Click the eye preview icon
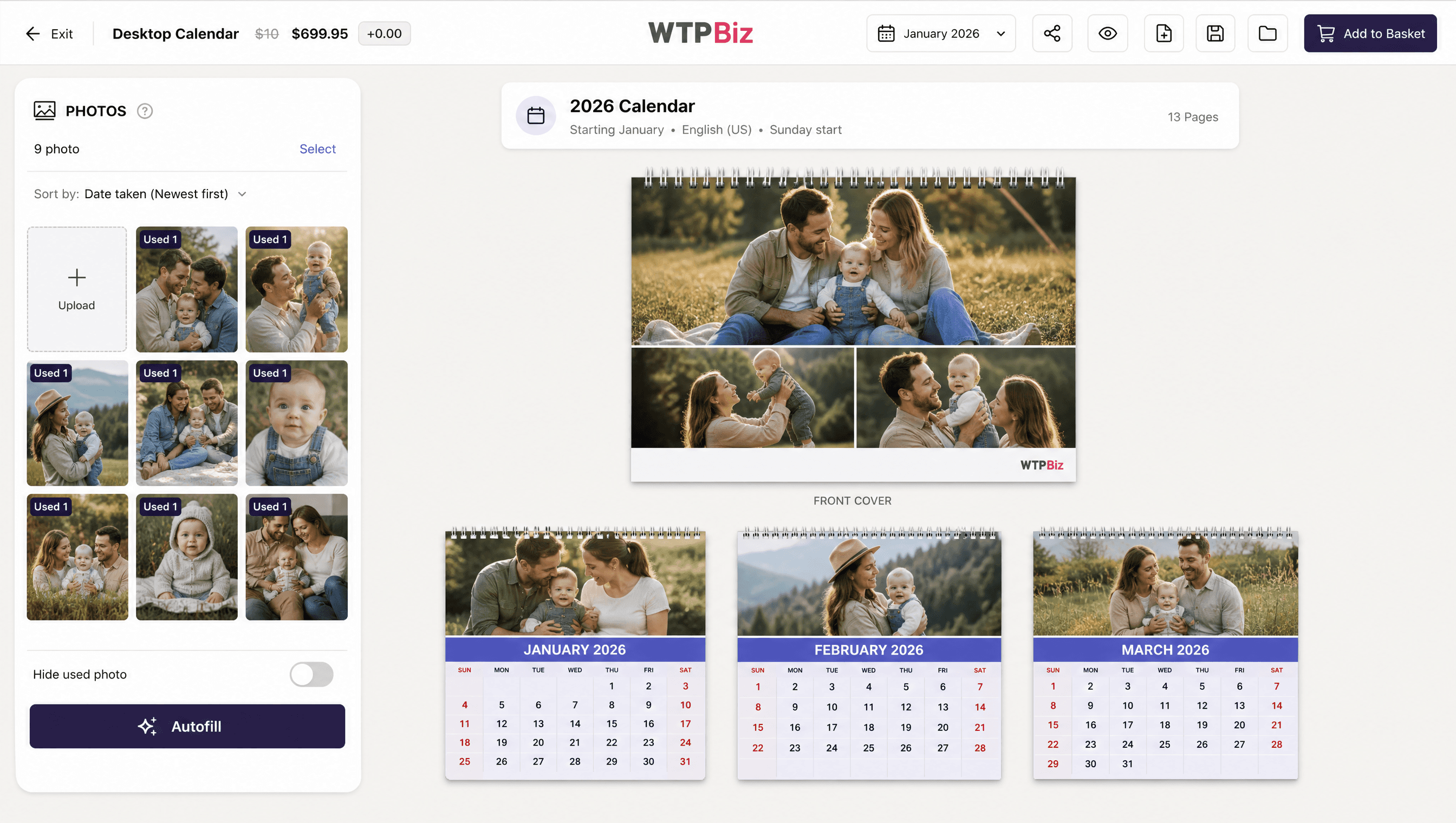The image size is (1456, 823). tap(1107, 34)
